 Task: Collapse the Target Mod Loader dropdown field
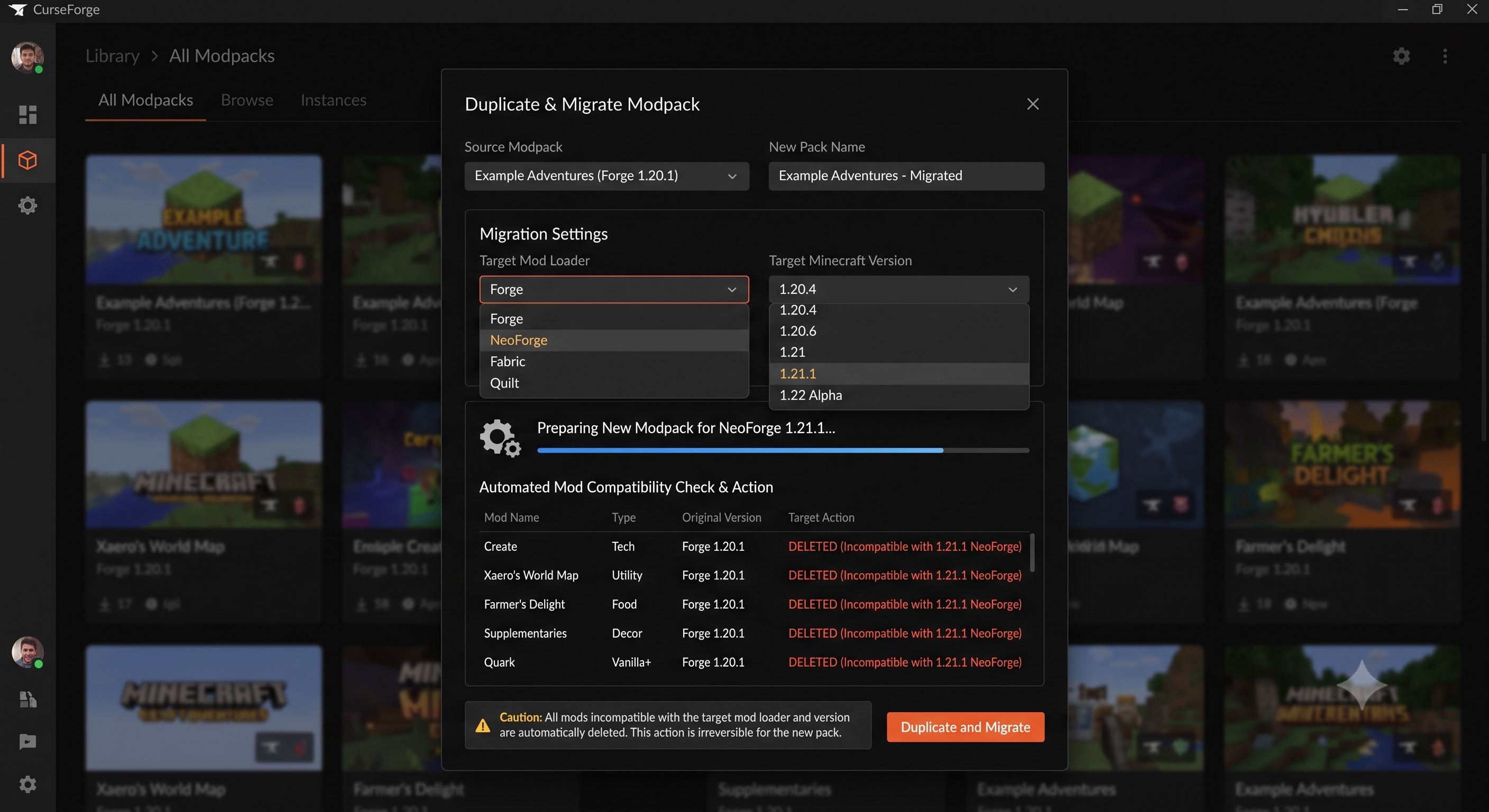(x=614, y=290)
